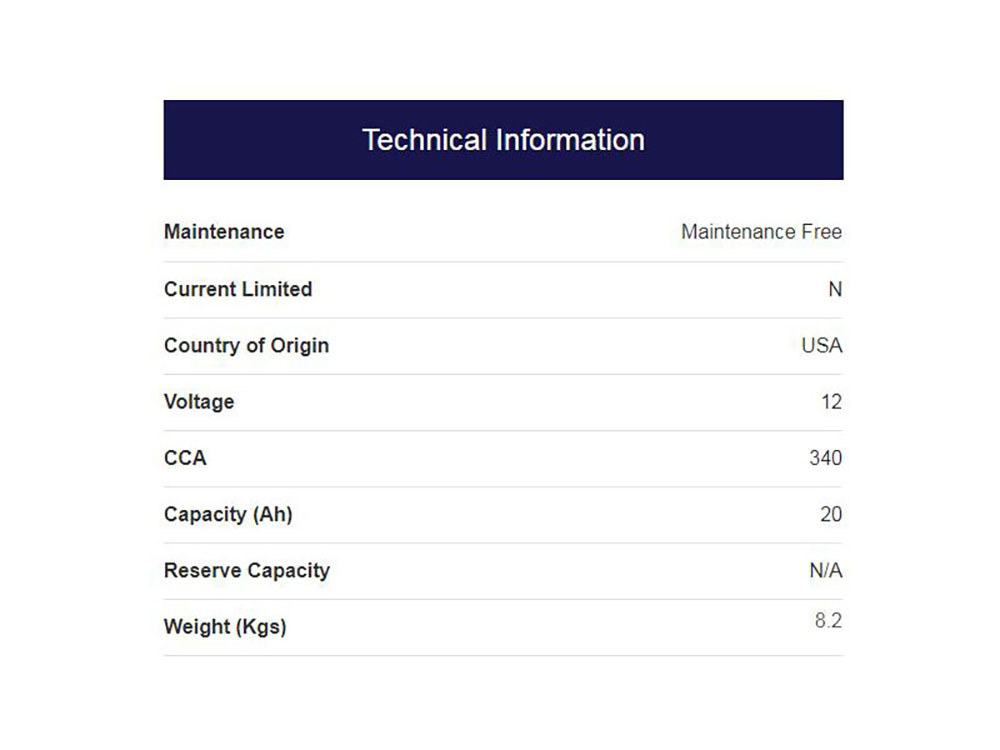
Task: Click the Reserve Capacity value N/A
Action: click(x=826, y=571)
